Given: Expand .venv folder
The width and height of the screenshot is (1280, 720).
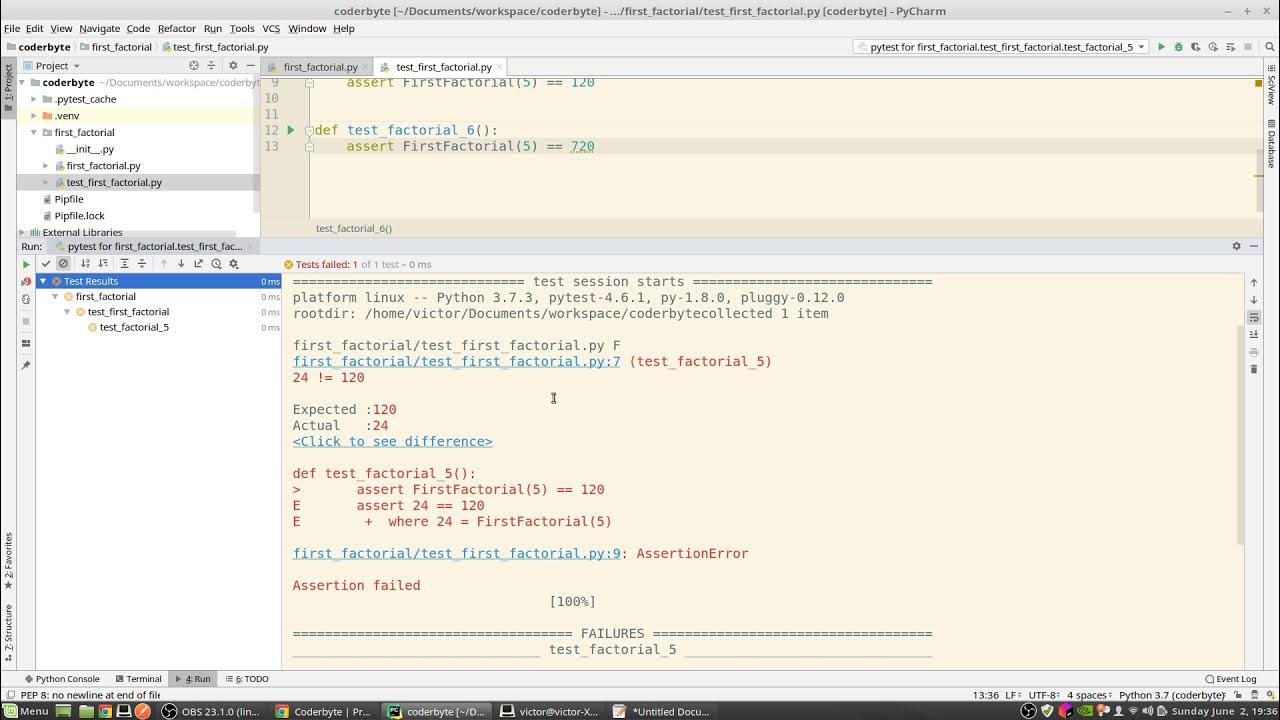Looking at the screenshot, I should (33, 116).
